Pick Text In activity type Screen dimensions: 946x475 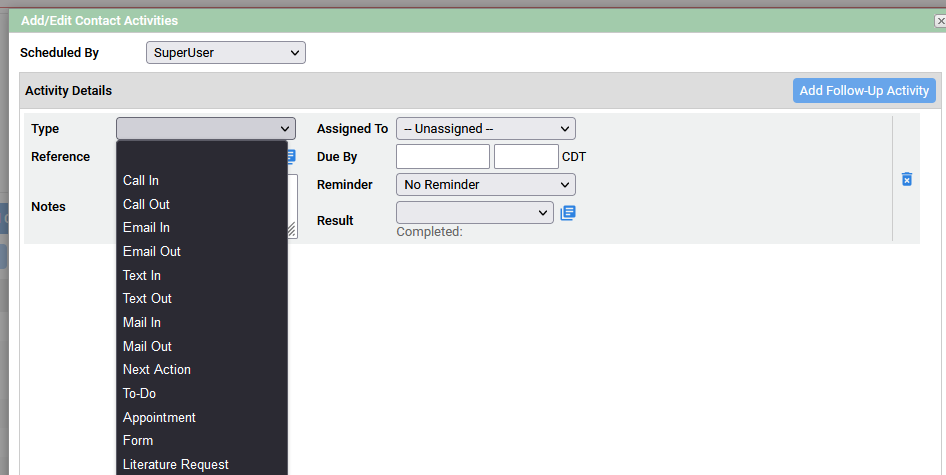pos(202,275)
